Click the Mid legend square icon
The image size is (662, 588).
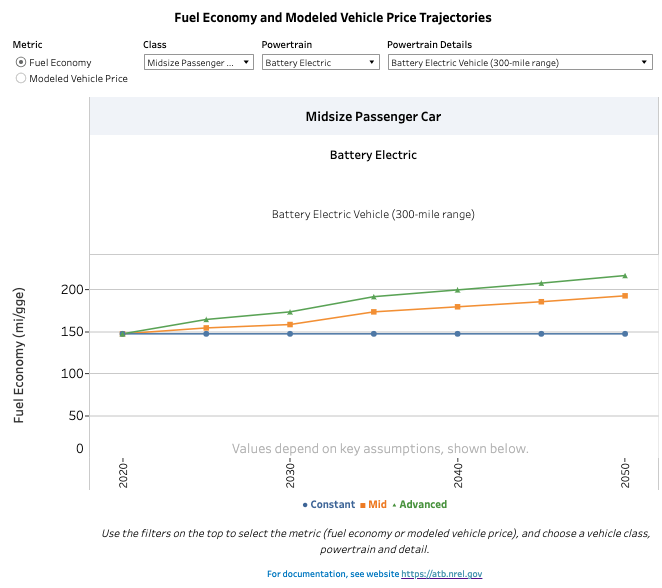coord(362,505)
